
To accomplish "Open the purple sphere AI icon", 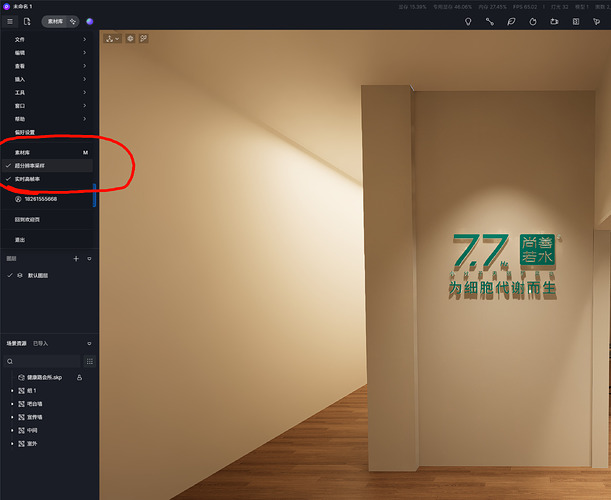I will (90, 21).
